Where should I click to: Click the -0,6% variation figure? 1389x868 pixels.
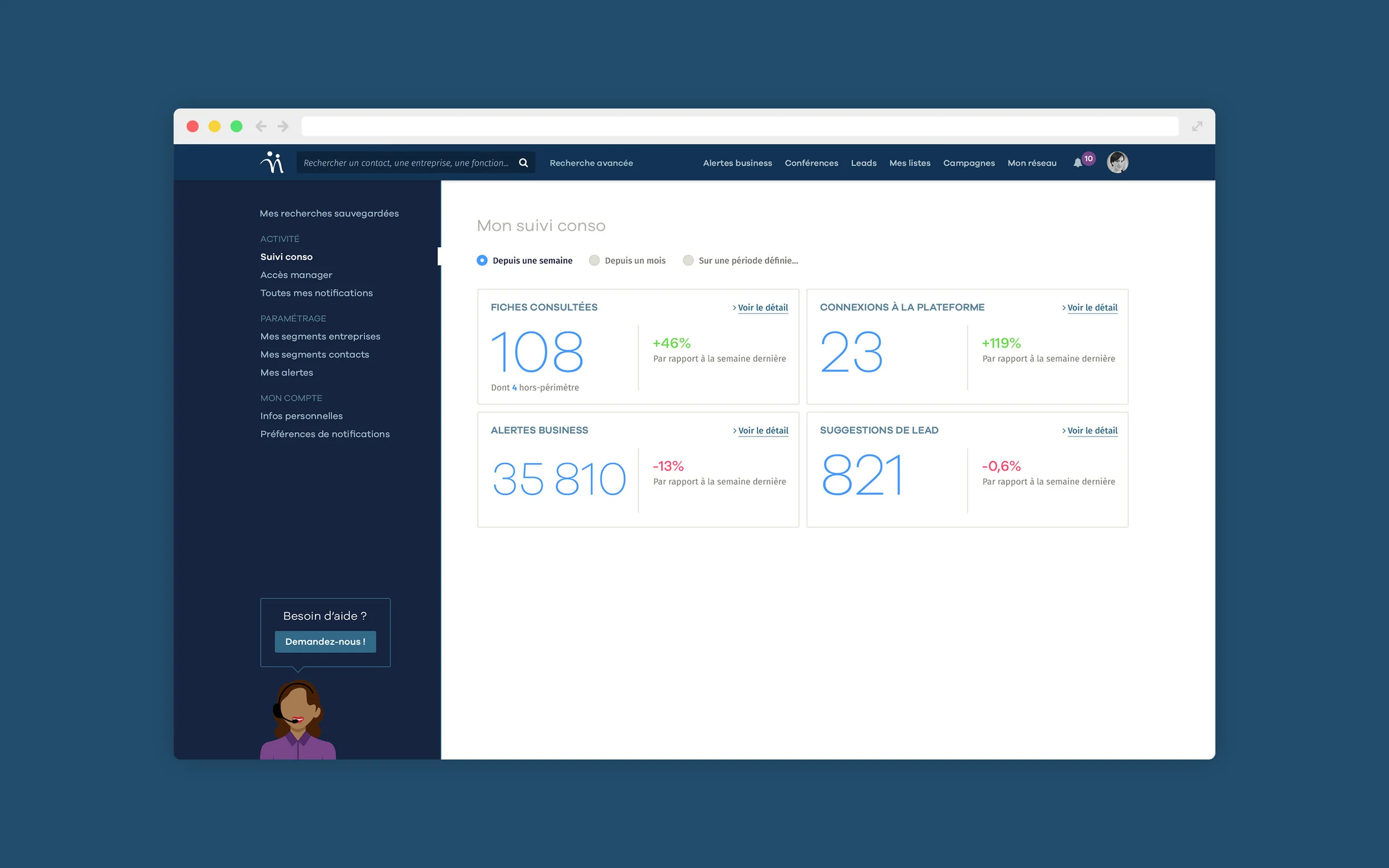pos(1001,466)
